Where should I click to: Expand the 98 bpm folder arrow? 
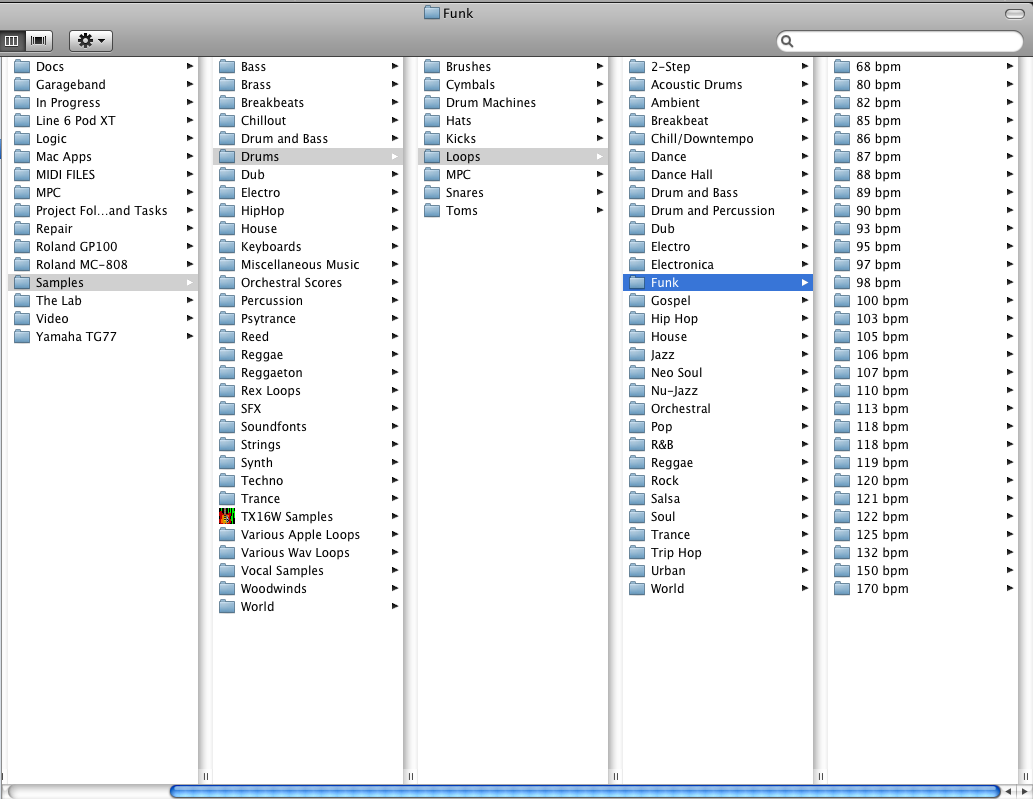pyautogui.click(x=1009, y=283)
